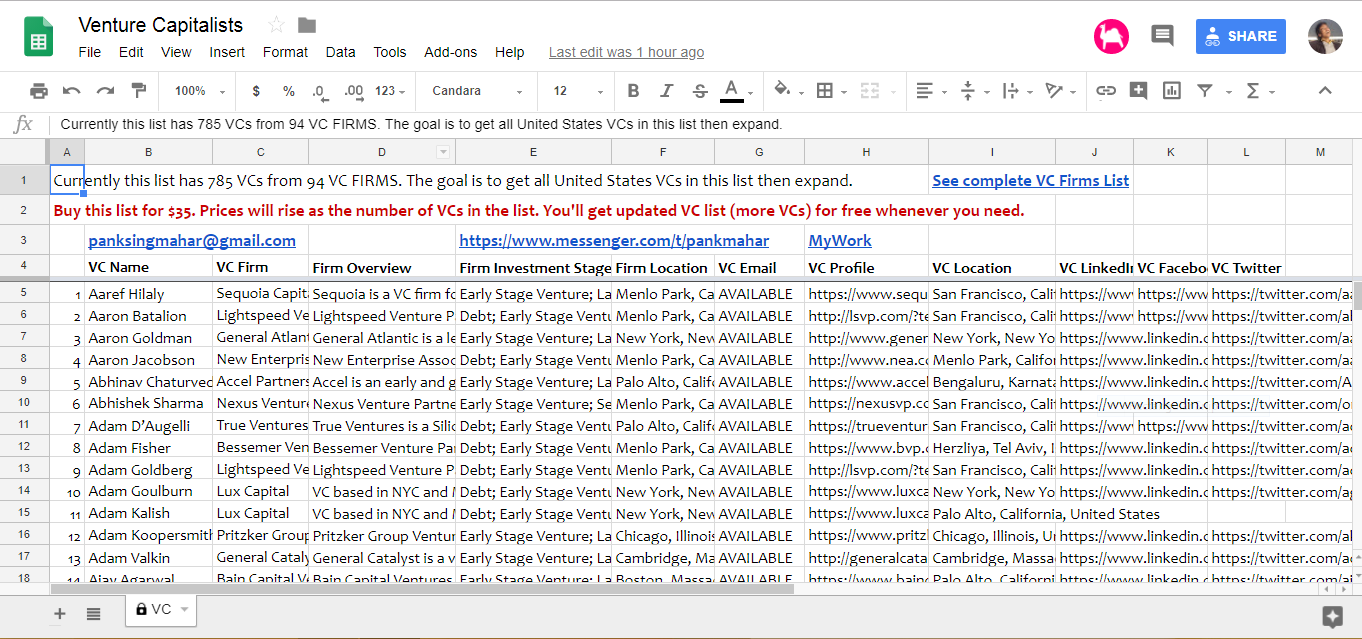Click the 'Last edit was 1 hour ago' link
The image size is (1362, 639).
click(x=626, y=52)
